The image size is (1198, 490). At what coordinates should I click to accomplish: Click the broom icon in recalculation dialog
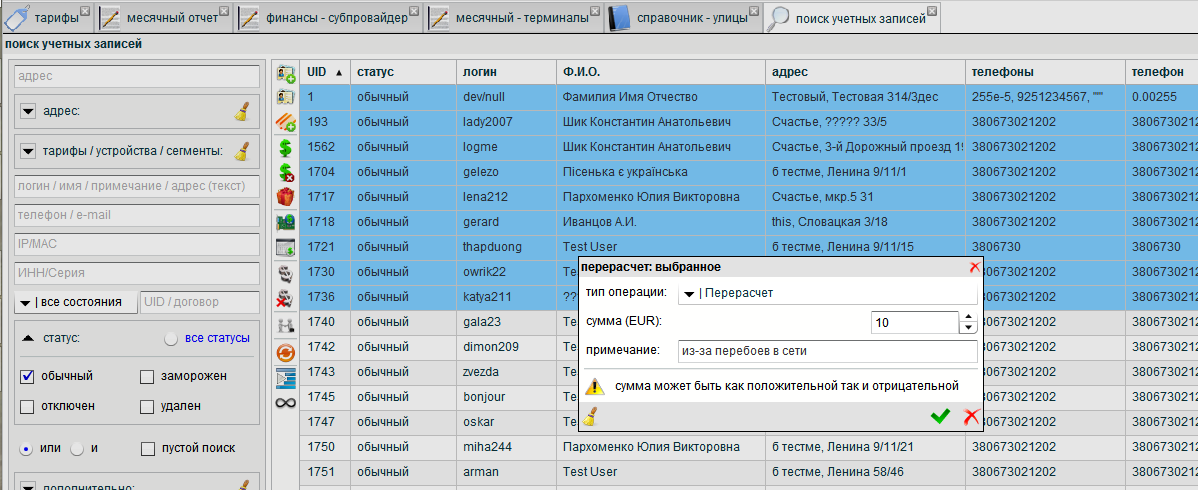592,417
